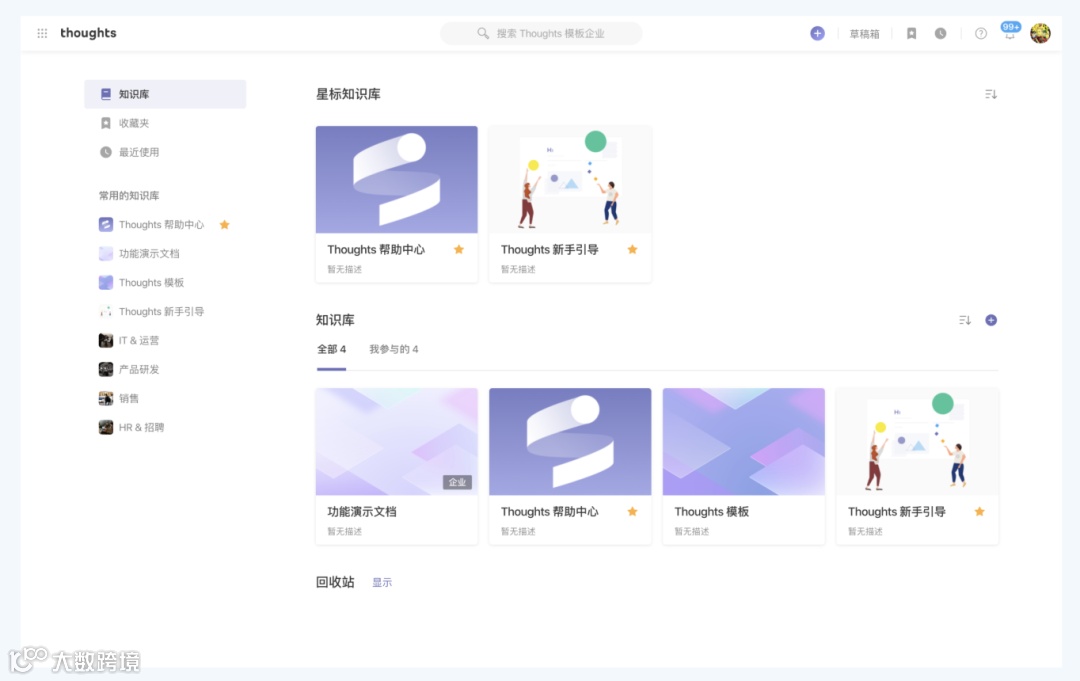Screen dimensions: 1080x681
Task: Unstar Thoughts 帮助中心 in starred section
Action: pyautogui.click(x=459, y=249)
